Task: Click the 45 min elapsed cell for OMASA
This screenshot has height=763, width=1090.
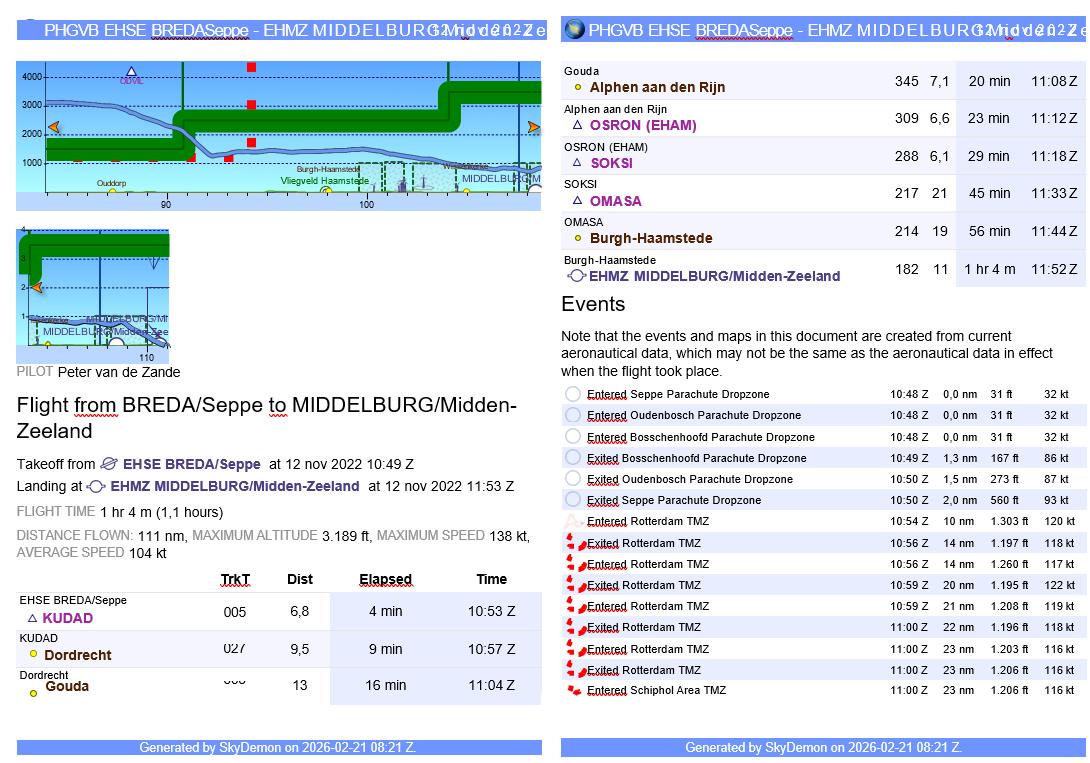Action: click(x=989, y=193)
